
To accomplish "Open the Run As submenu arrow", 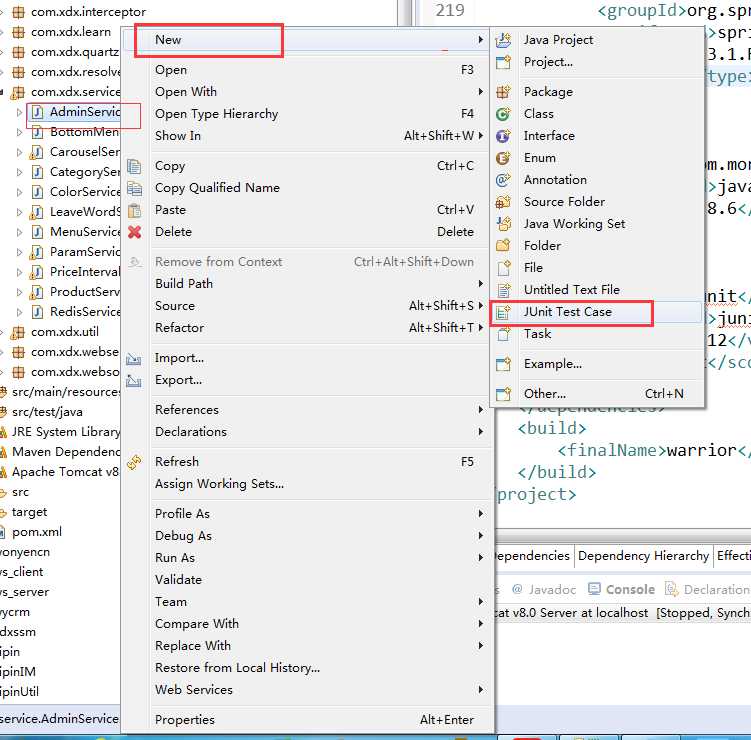I will pos(480,558).
